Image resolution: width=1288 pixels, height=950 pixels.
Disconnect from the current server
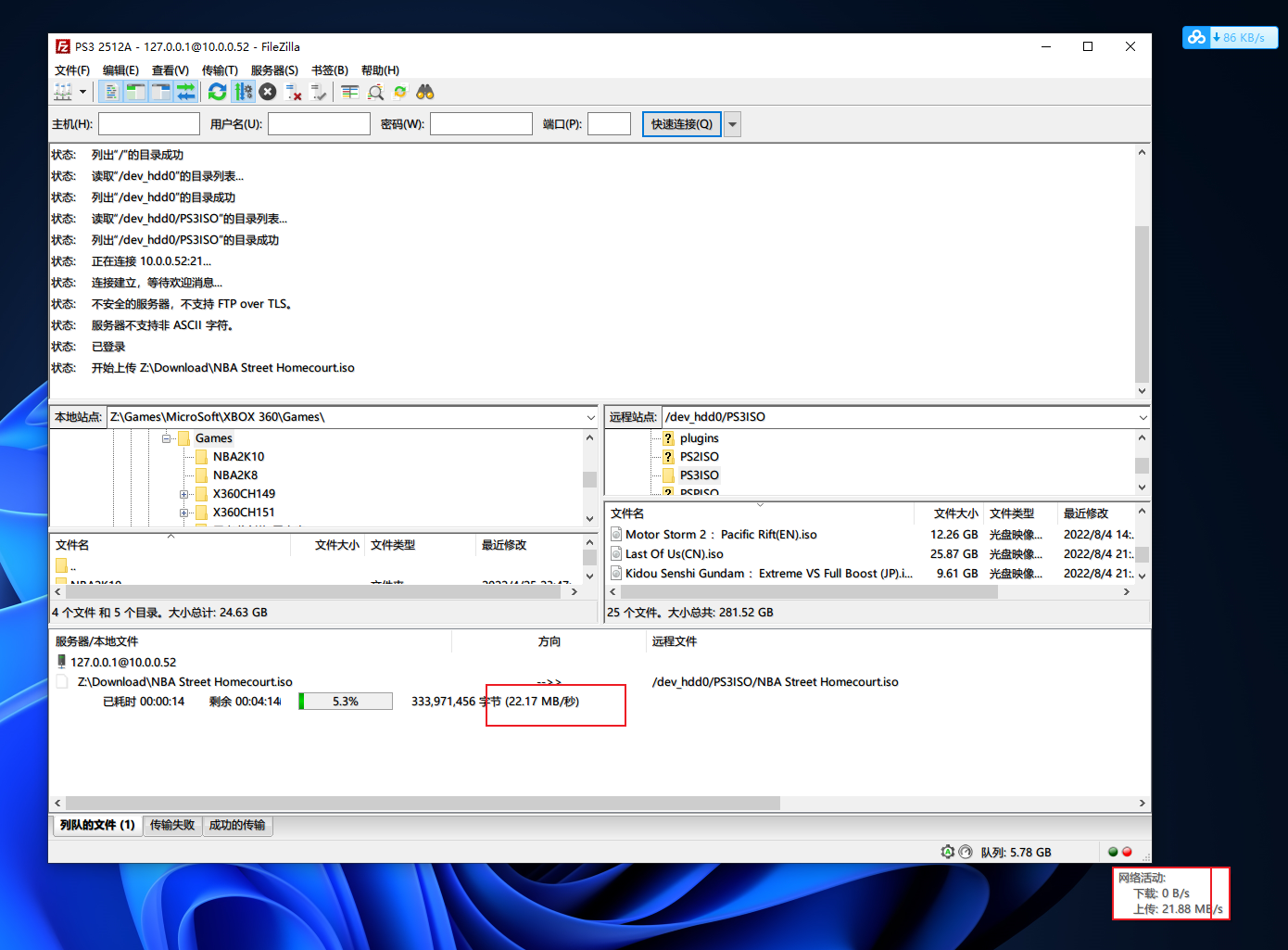point(294,92)
